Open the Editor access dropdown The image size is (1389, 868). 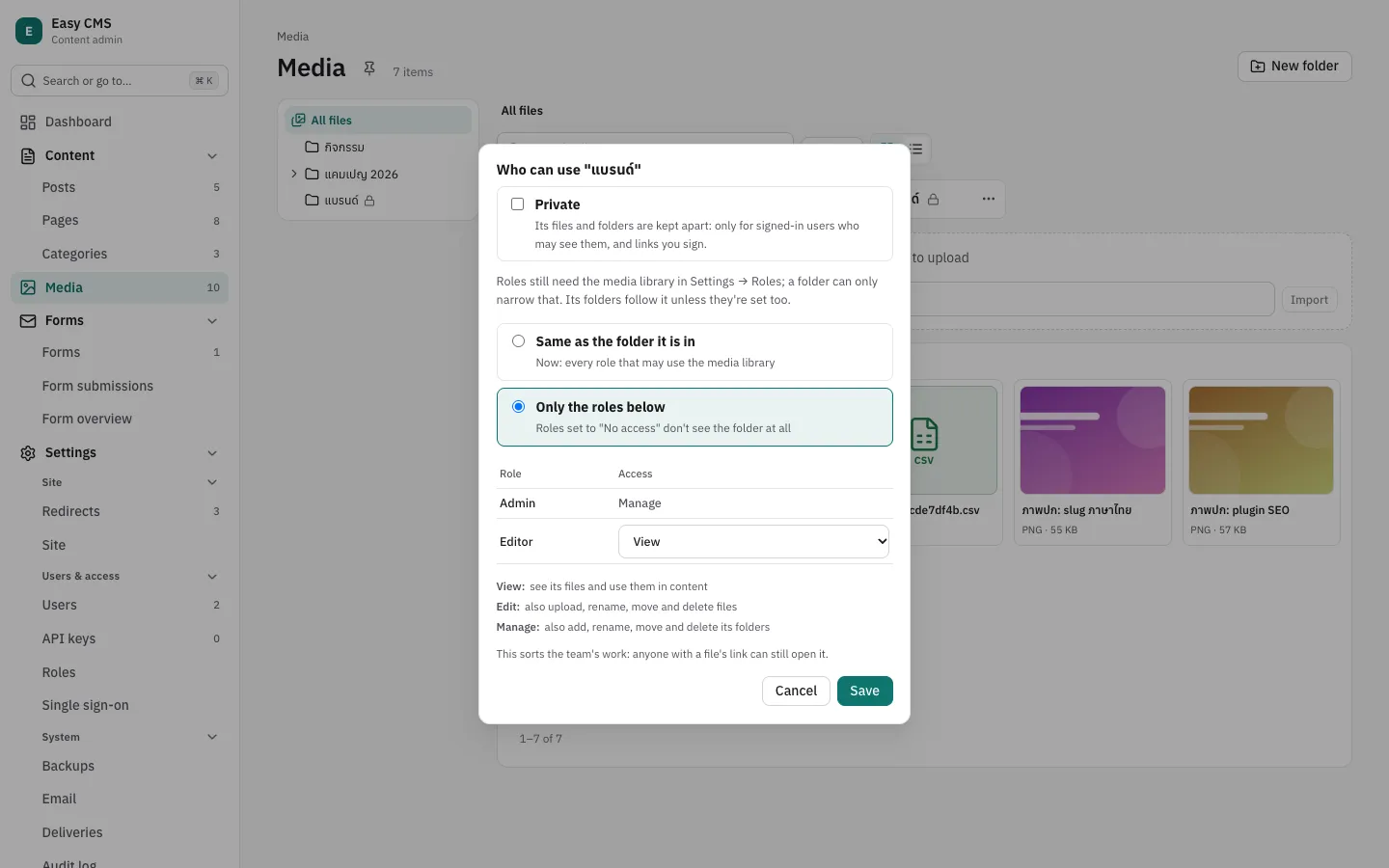coord(753,542)
